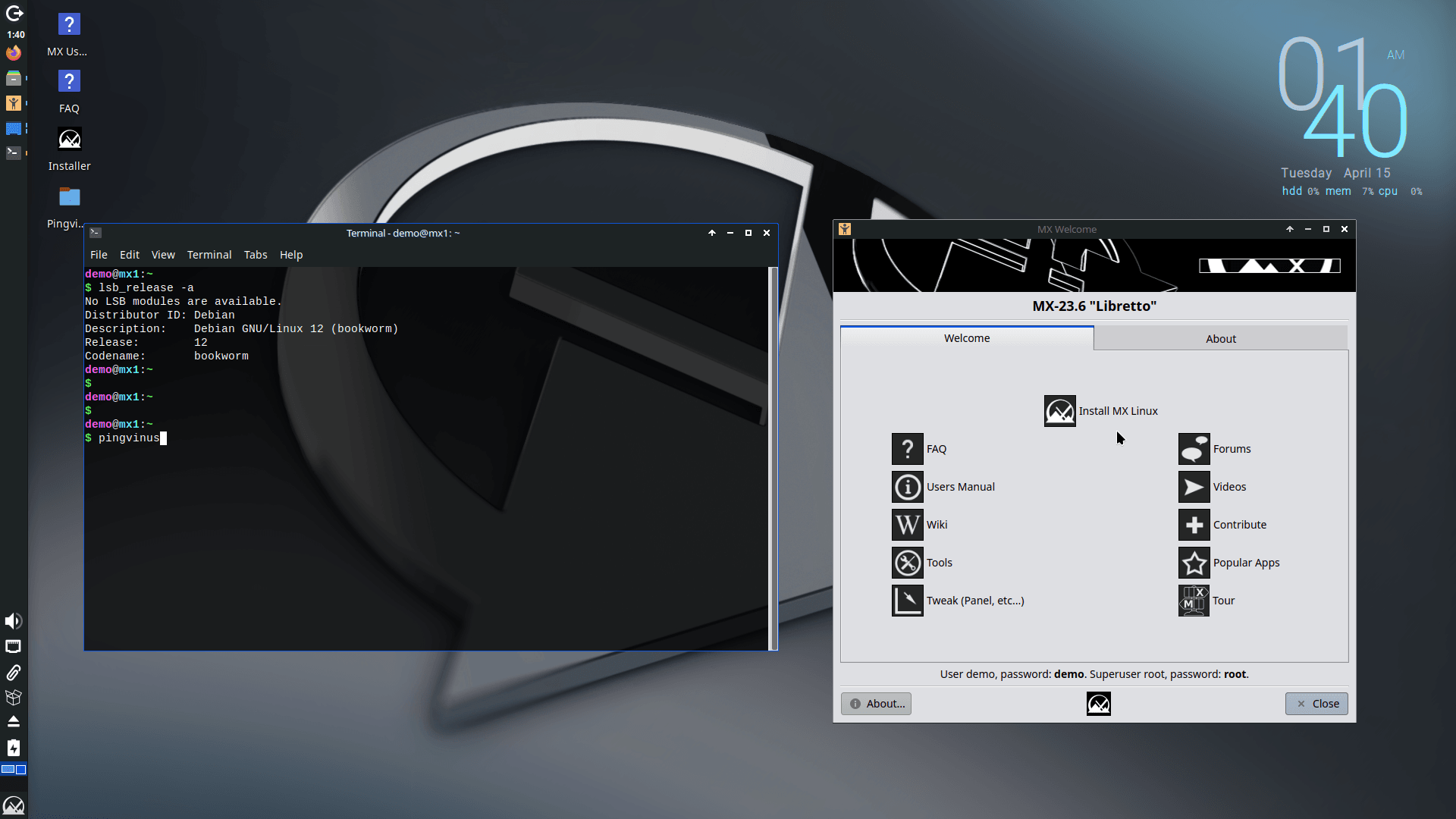Screen dimensions: 1456x819
Task: Click the Close button in MX Welcome
Action: point(1316,704)
